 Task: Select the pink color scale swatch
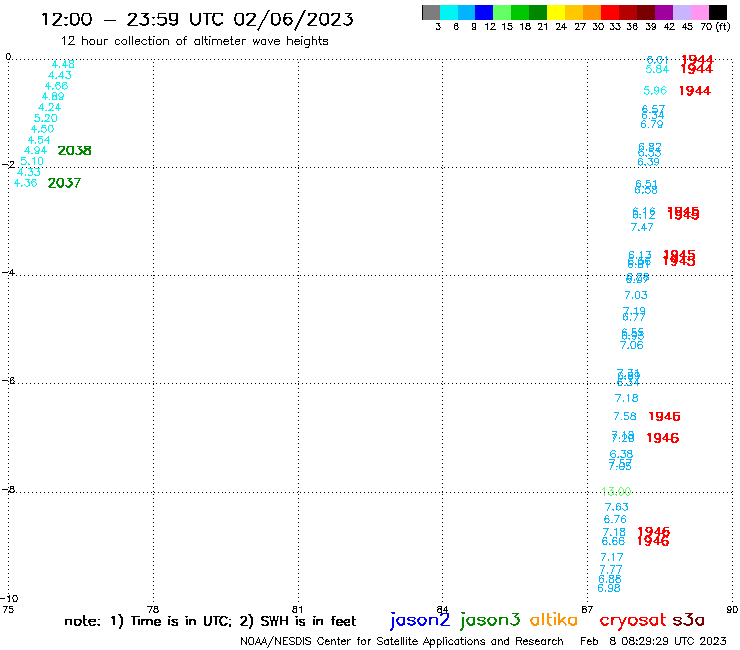pos(699,12)
